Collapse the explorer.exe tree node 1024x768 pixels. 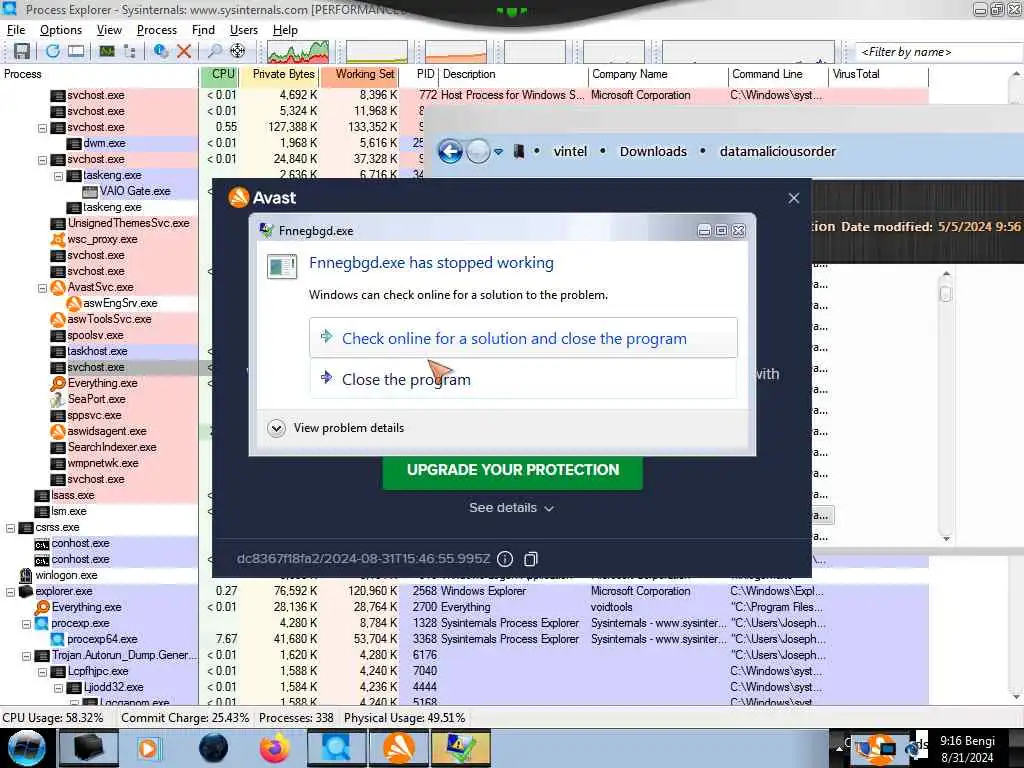(10, 592)
